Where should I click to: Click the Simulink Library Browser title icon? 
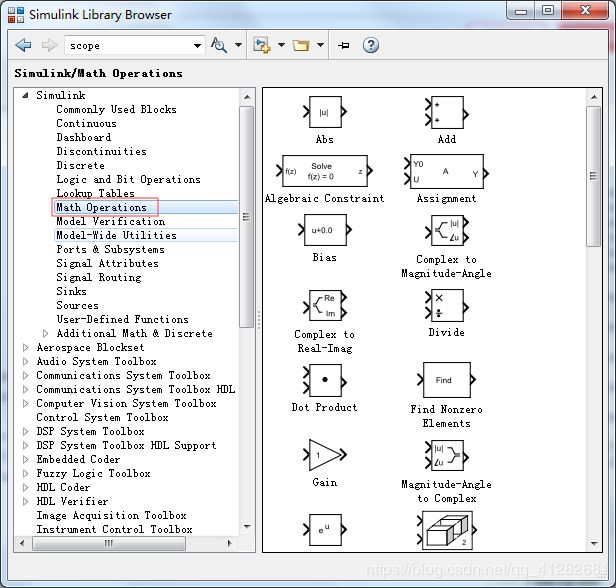16,15
